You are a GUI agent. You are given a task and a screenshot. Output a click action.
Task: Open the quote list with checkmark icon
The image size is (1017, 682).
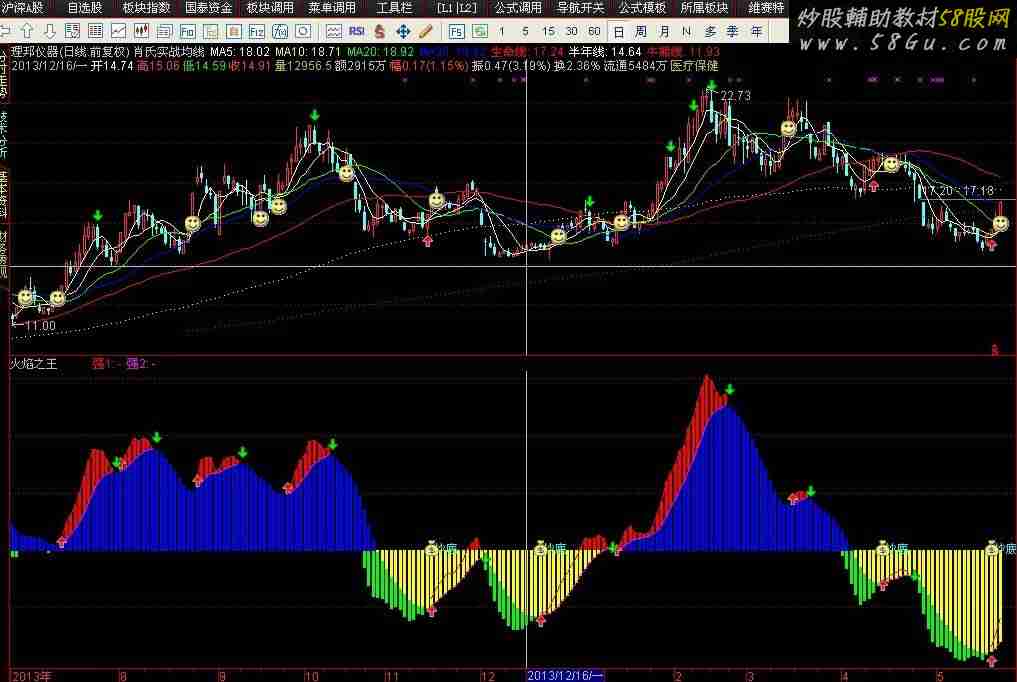click(x=72, y=30)
